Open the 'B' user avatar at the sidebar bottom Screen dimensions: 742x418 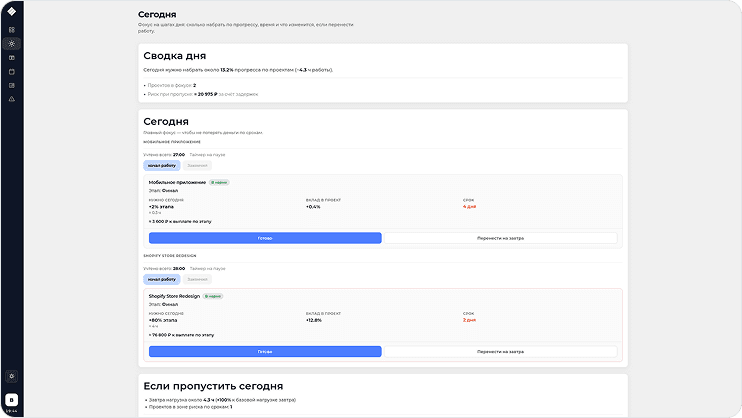(12, 400)
